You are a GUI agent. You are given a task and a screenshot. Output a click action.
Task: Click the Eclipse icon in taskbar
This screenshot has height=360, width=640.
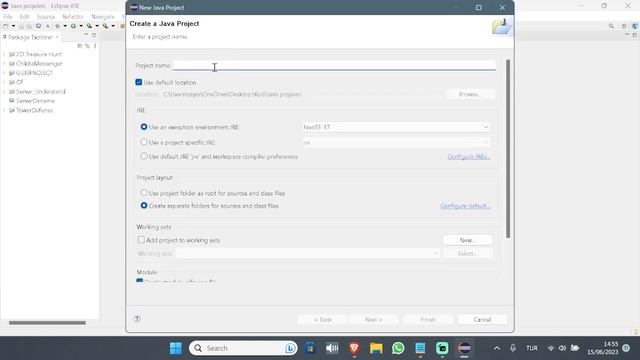pyautogui.click(x=464, y=348)
